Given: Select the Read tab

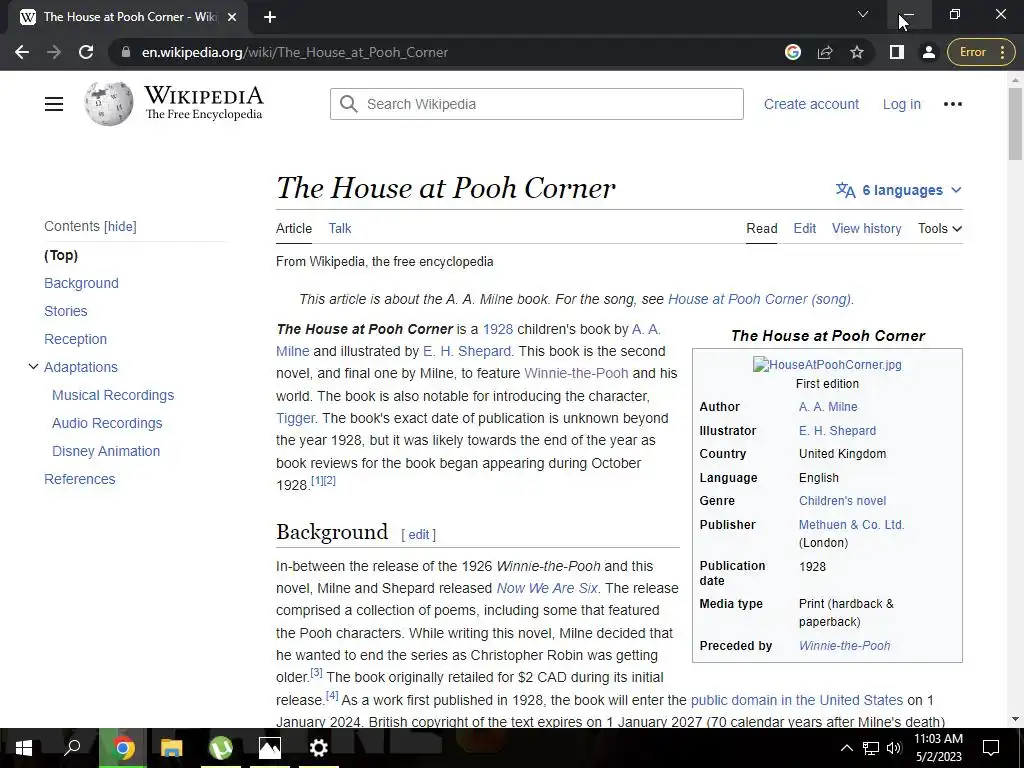Looking at the screenshot, I should [761, 229].
